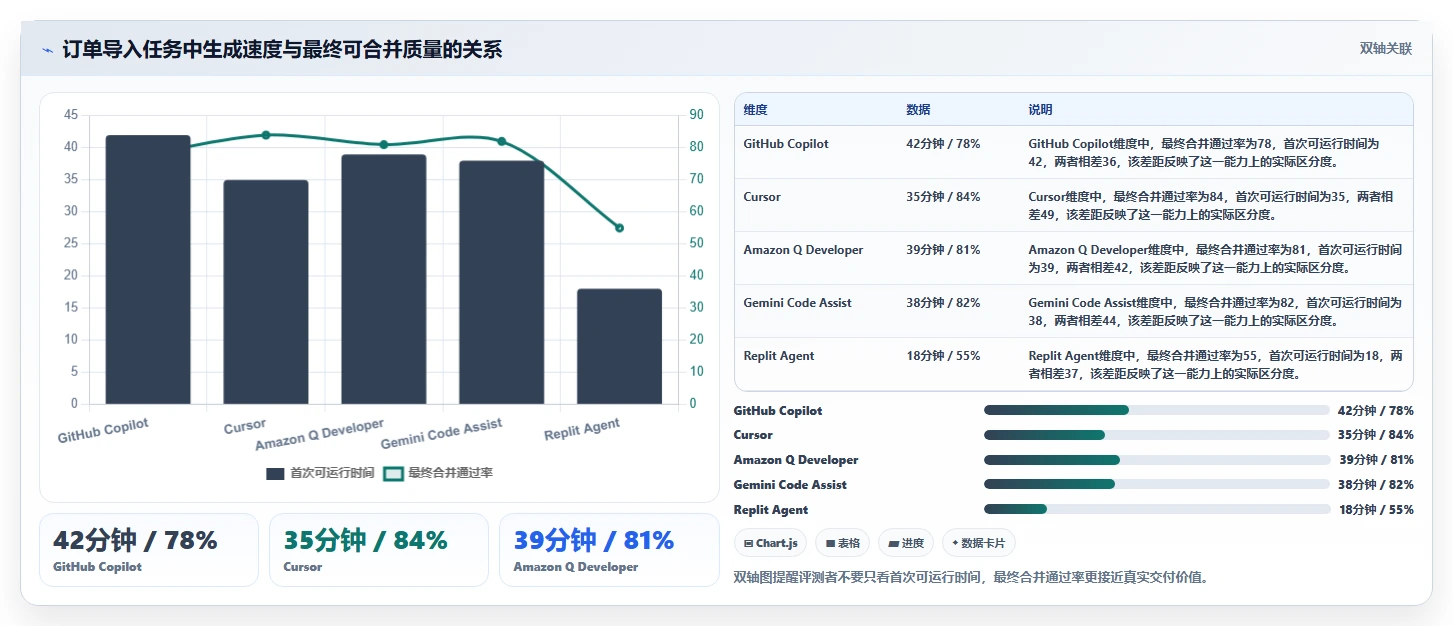Click the green outlined 最终合并通过率 legend swatch
The width and height of the screenshot is (1453, 626).
click(x=393, y=474)
